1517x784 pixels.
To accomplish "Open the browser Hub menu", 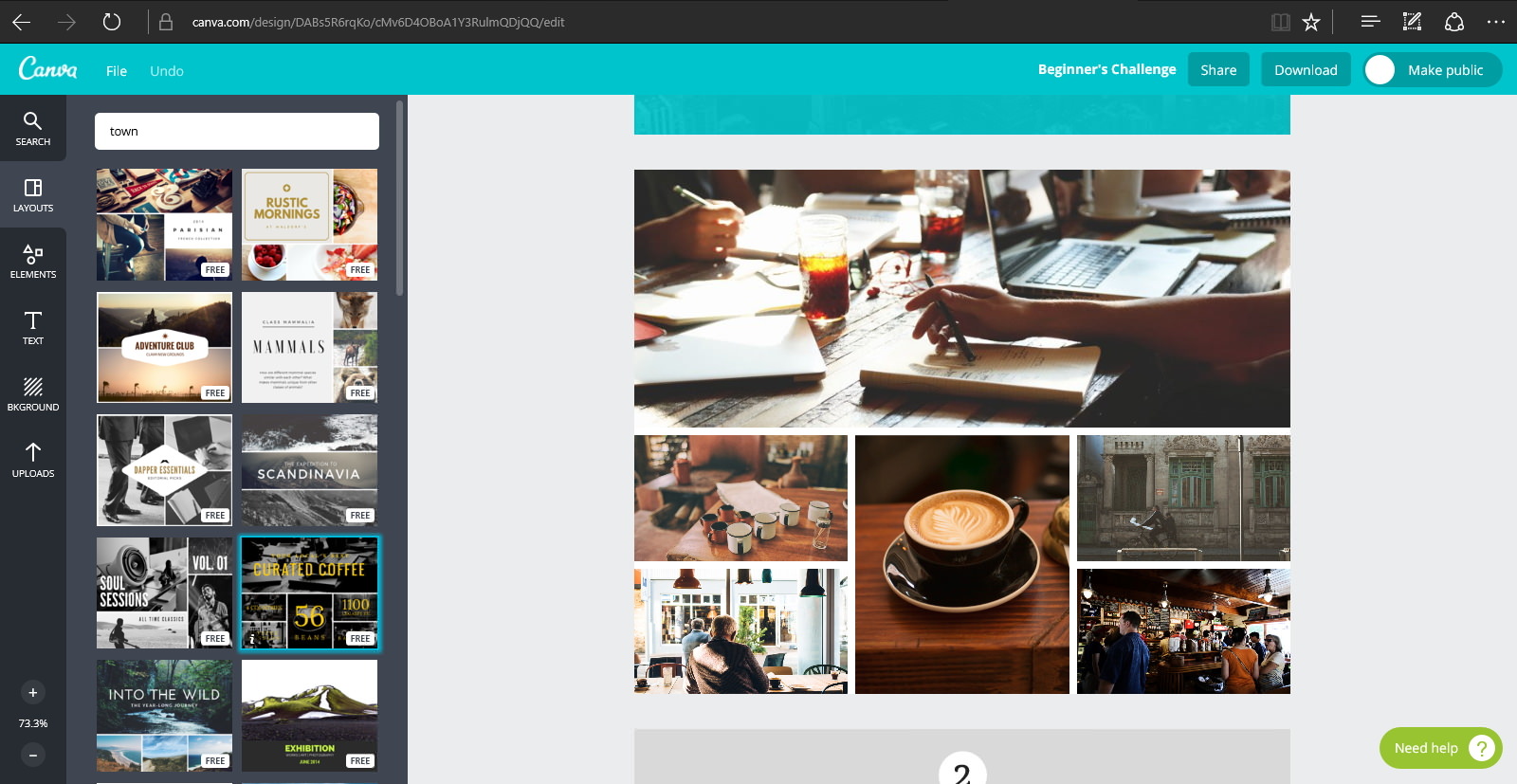I will point(1370,22).
